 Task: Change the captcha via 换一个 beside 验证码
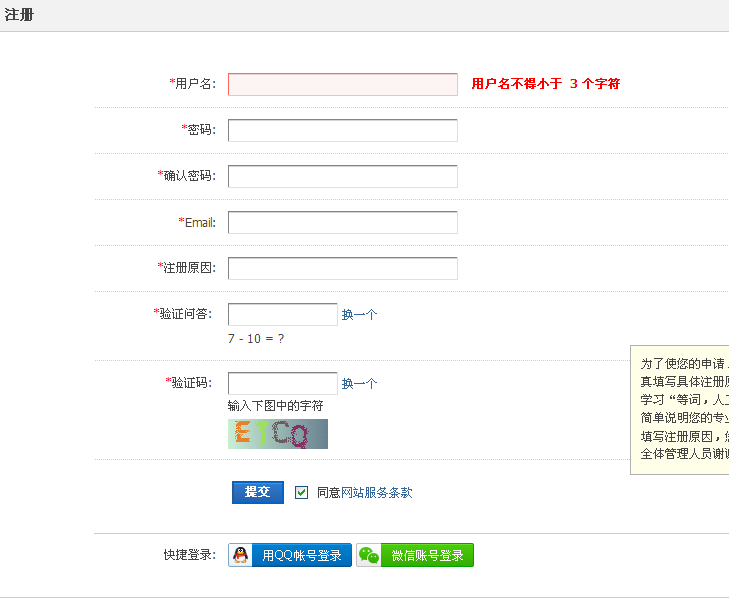[x=359, y=384]
